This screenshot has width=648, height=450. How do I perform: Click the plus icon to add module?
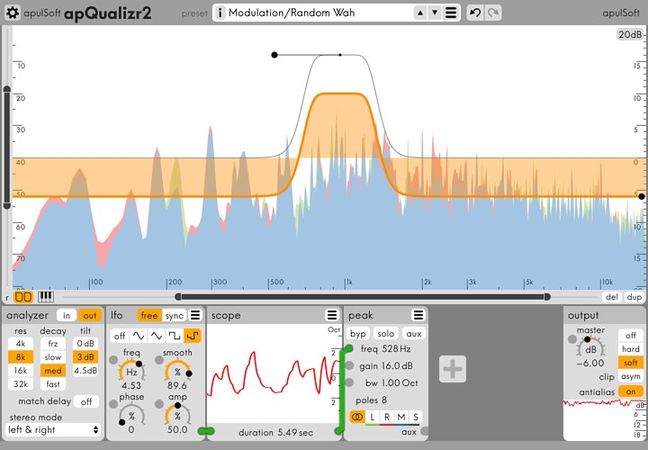pos(452,369)
